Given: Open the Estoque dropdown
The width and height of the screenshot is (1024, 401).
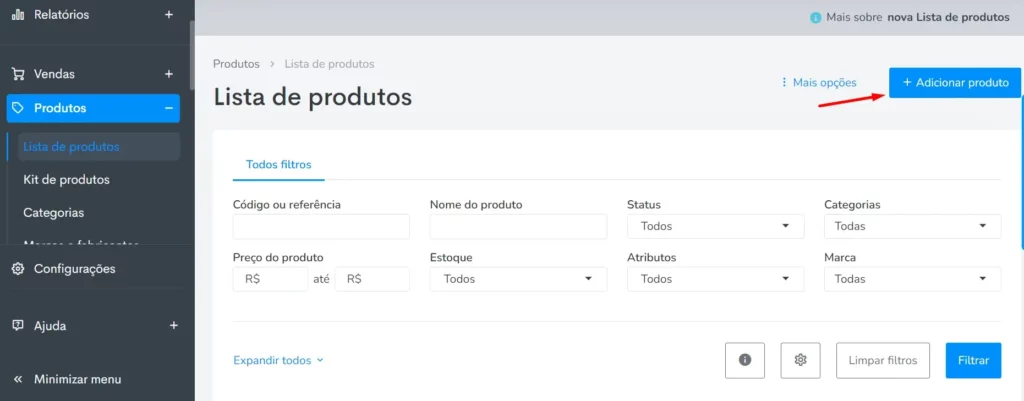Looking at the screenshot, I should pyautogui.click(x=519, y=279).
